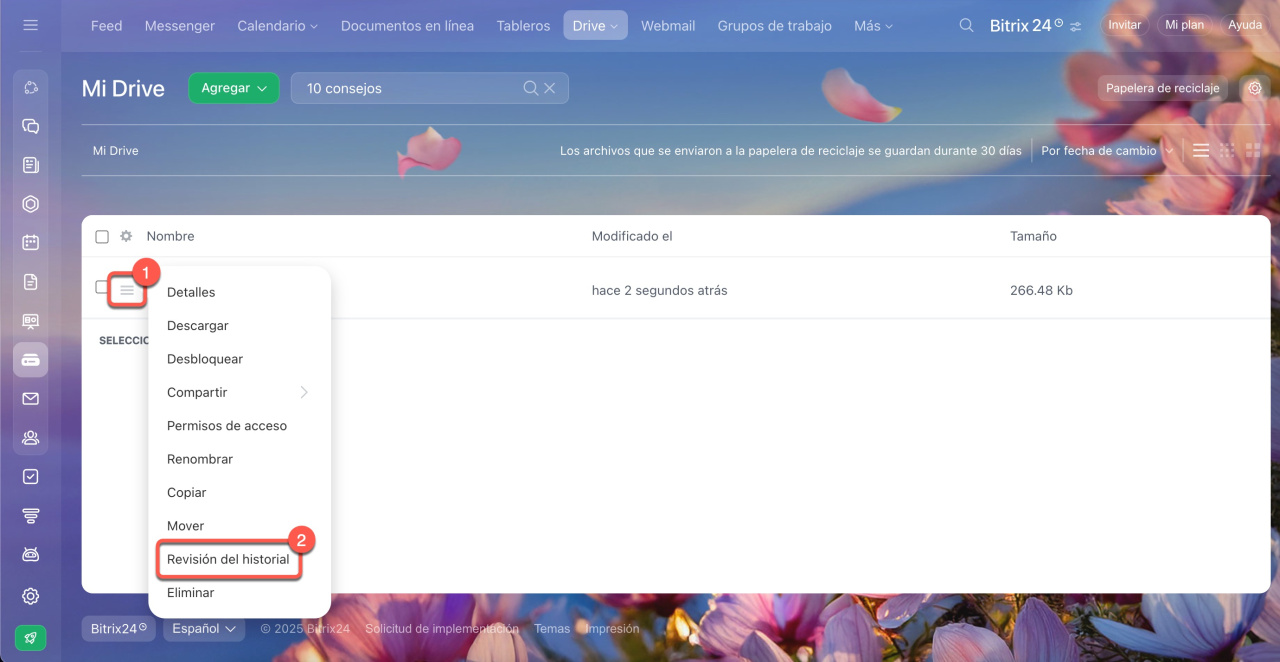Screen dimensions: 1280x662
Task: Click the Invitar button
Action: [1124, 25]
